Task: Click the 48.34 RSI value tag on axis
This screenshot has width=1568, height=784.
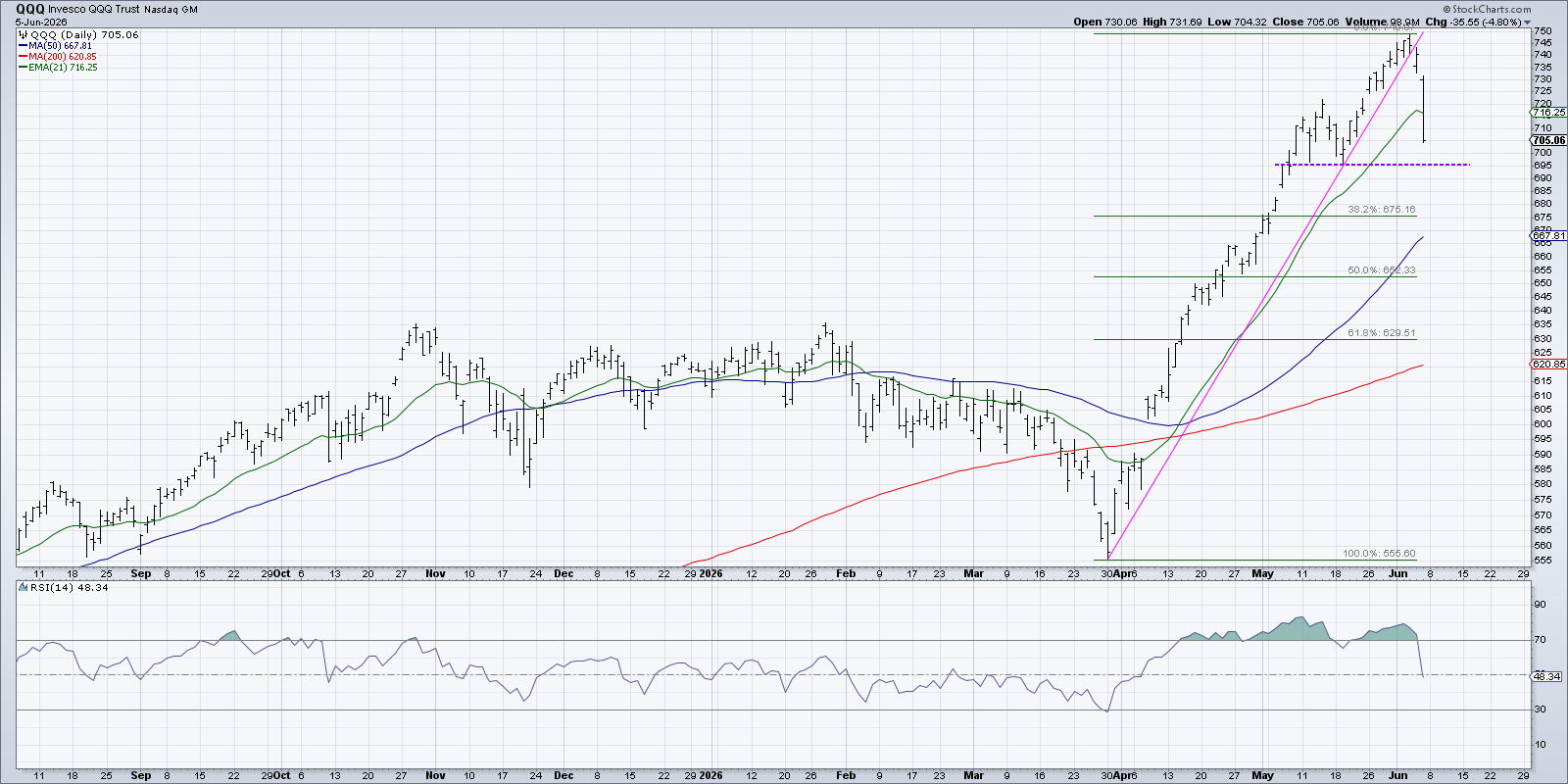Action: click(1547, 677)
